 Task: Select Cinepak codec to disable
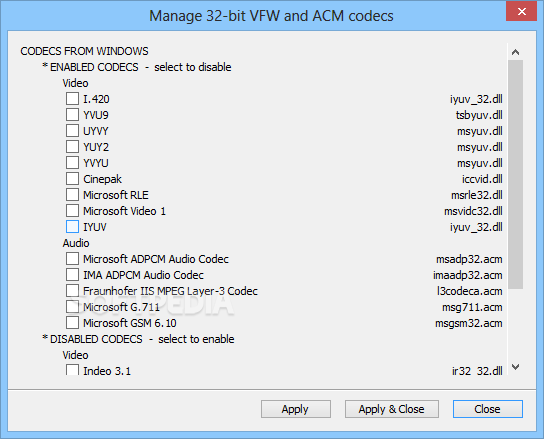click(x=72, y=179)
